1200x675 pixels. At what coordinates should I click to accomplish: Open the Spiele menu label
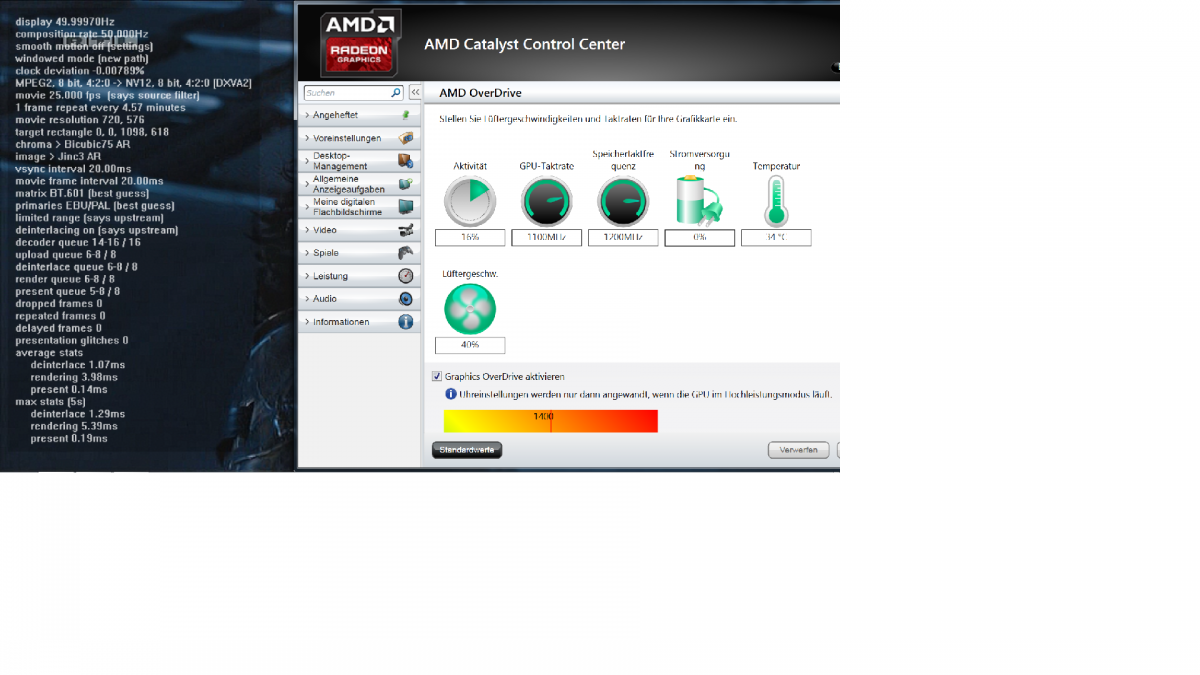pos(325,253)
